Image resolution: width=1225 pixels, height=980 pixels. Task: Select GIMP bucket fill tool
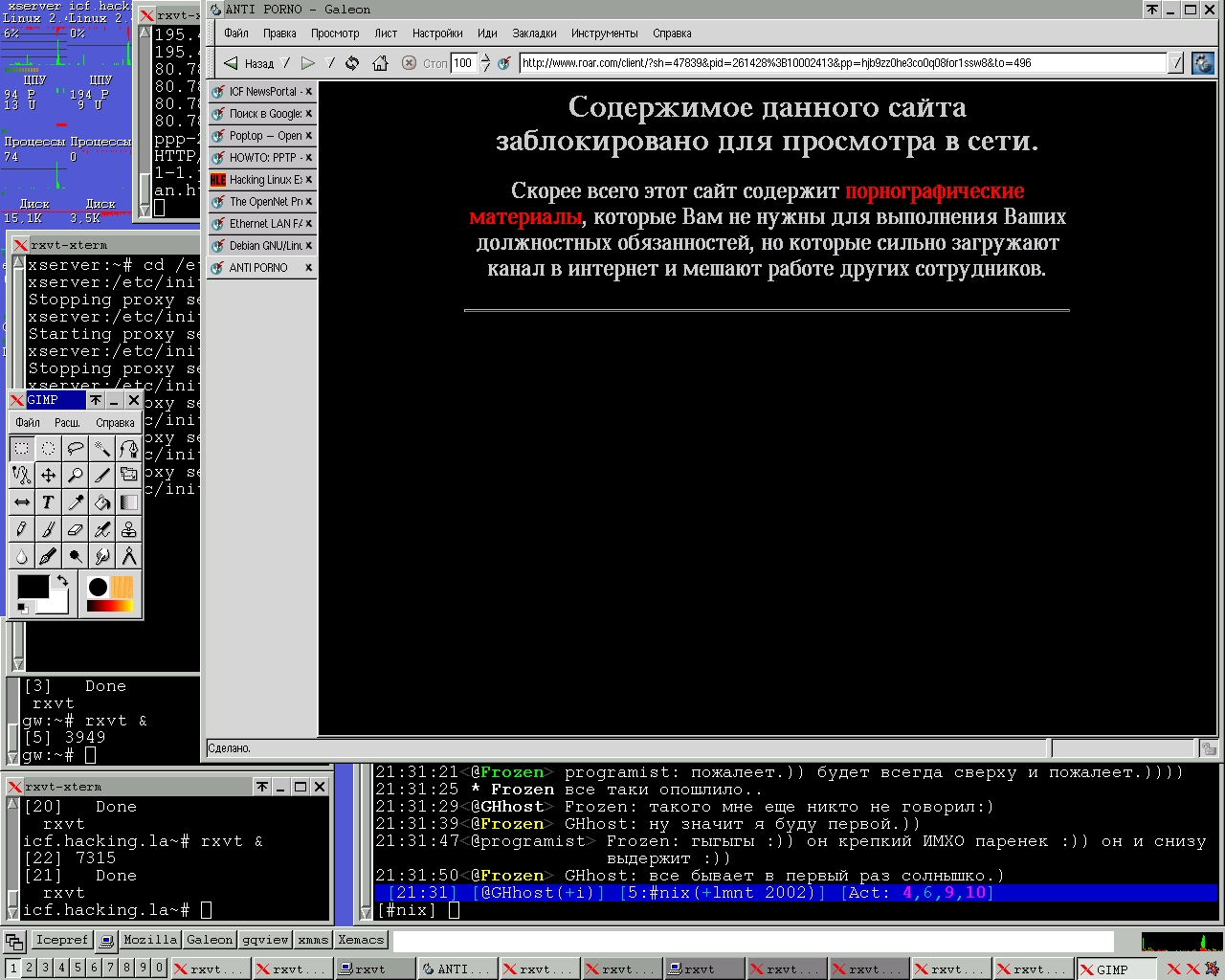[101, 501]
